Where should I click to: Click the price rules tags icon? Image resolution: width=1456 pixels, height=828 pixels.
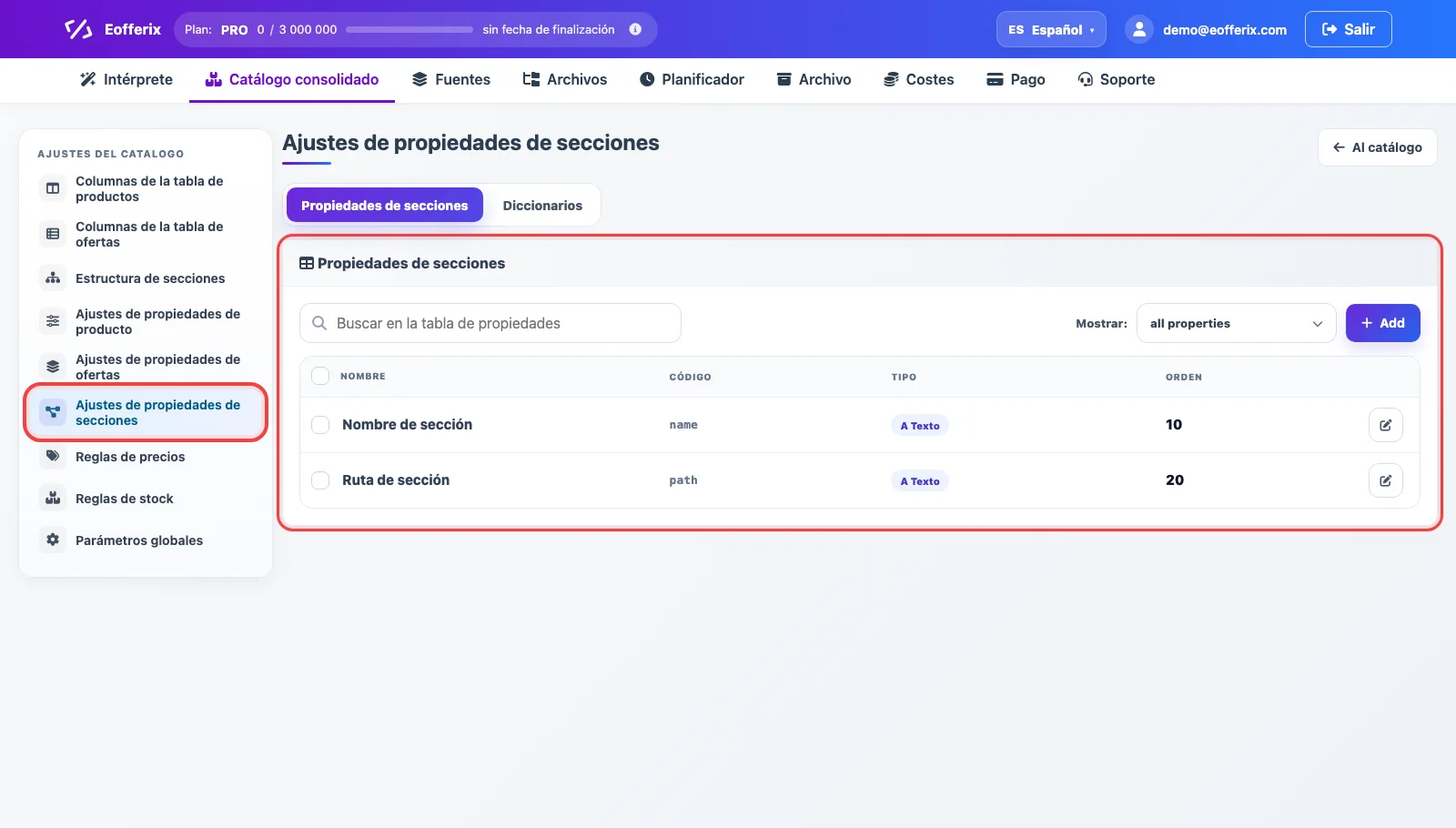pos(53,456)
